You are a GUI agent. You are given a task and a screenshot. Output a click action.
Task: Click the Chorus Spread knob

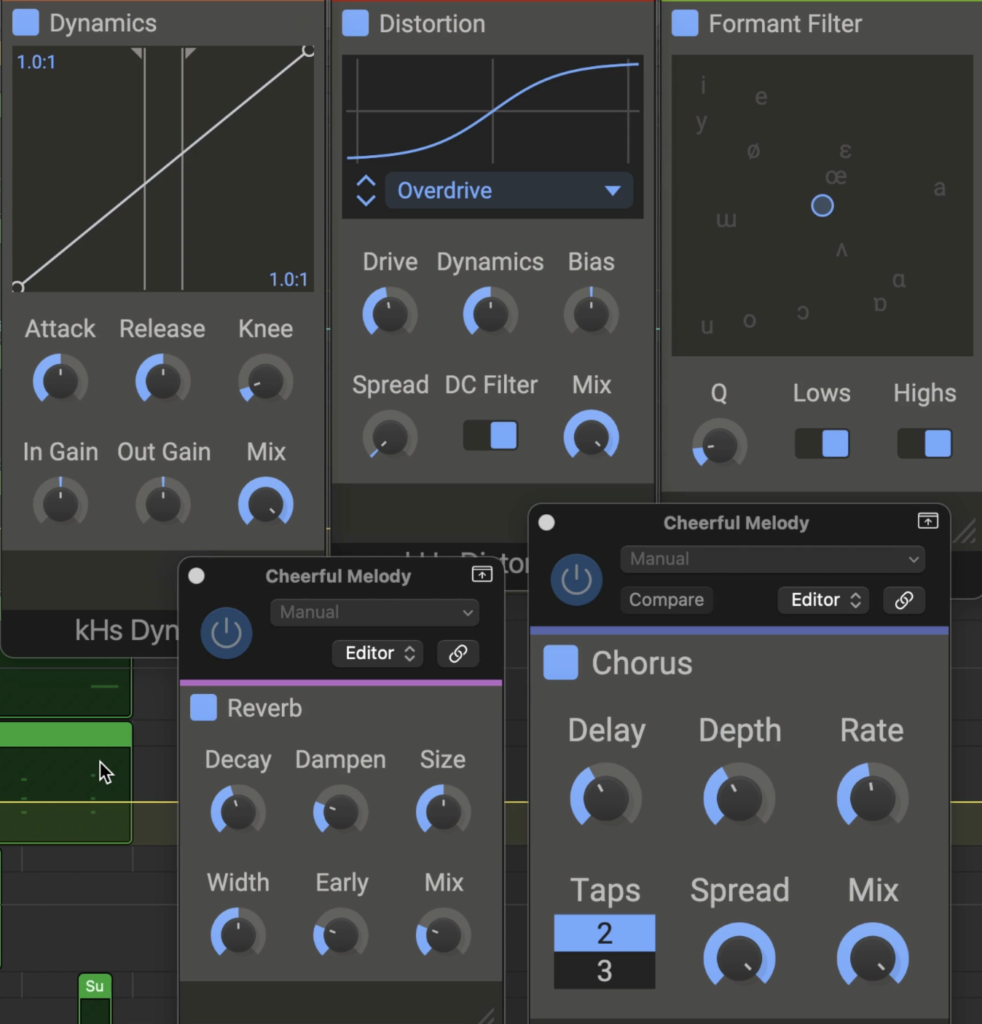[738, 957]
